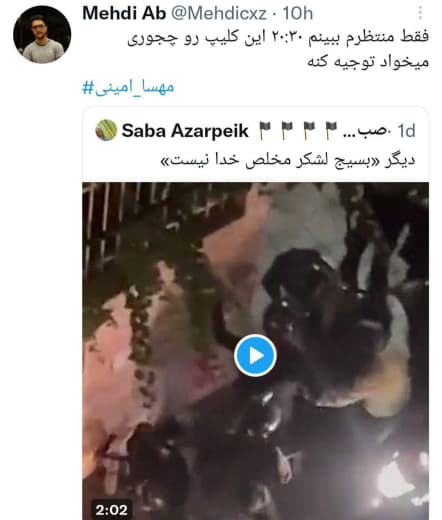The height and width of the screenshot is (520, 442).
Task: Open Mehdi Ab's profile picture
Action: pyautogui.click(x=42, y=35)
